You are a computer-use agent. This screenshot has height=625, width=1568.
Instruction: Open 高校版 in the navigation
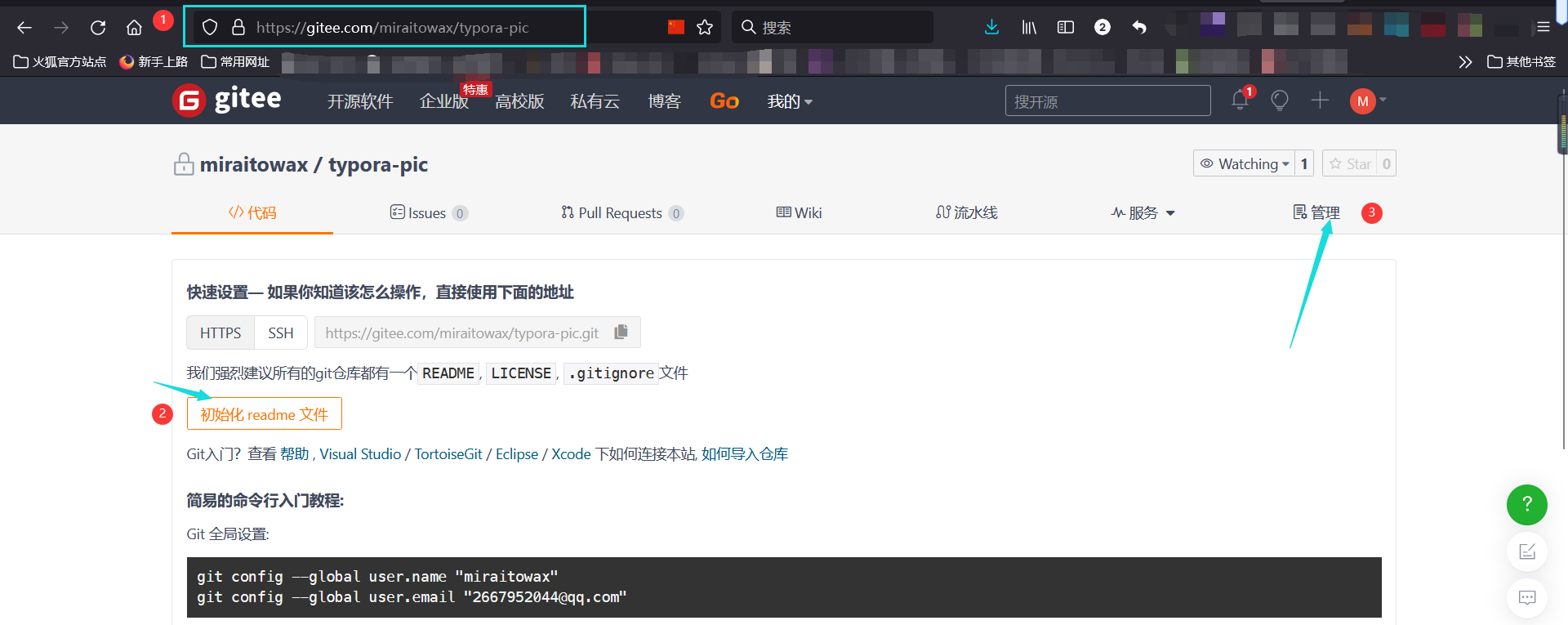[519, 101]
